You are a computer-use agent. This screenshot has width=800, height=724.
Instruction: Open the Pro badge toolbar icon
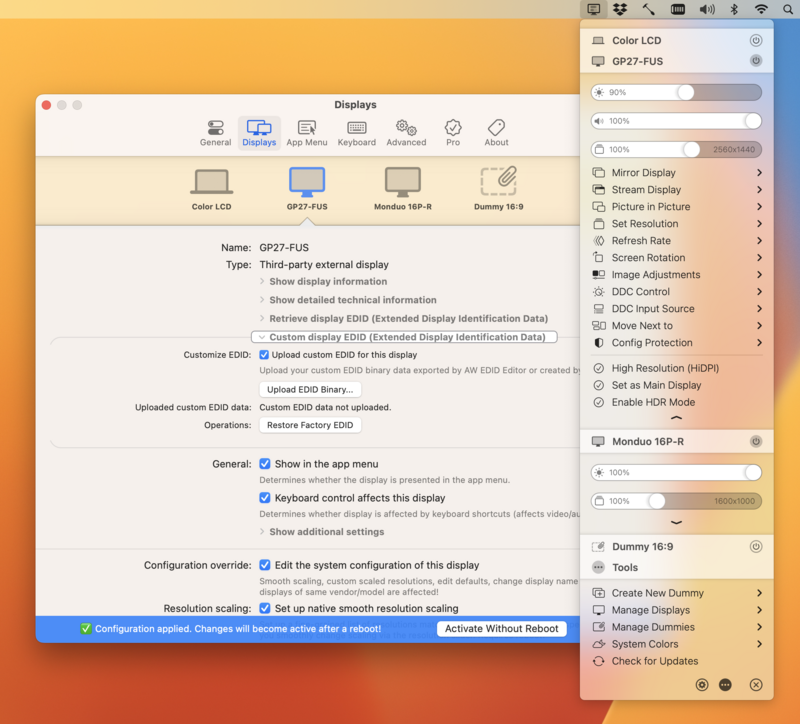453,127
